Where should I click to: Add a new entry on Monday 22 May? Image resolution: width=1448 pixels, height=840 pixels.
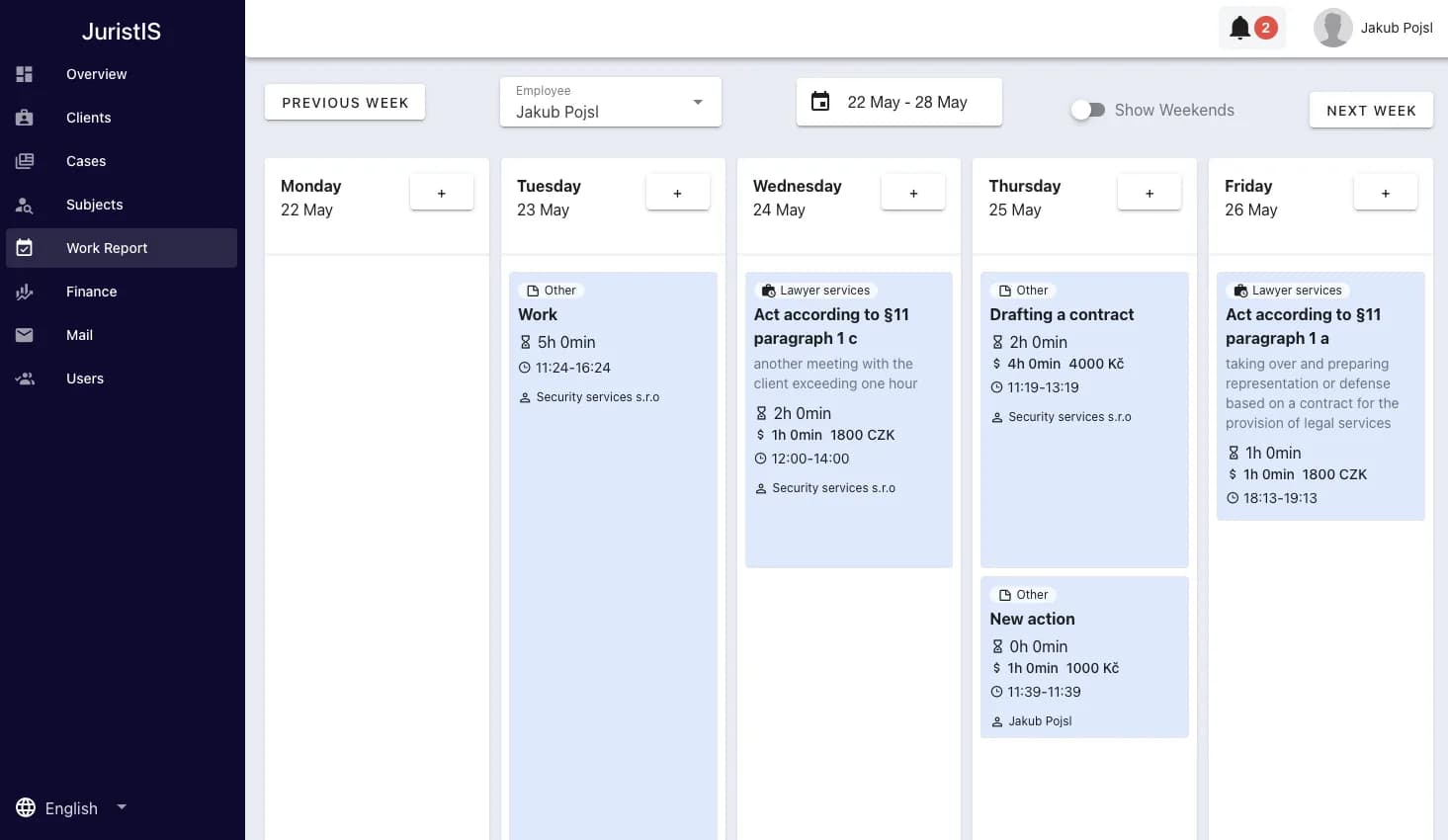[x=442, y=193]
